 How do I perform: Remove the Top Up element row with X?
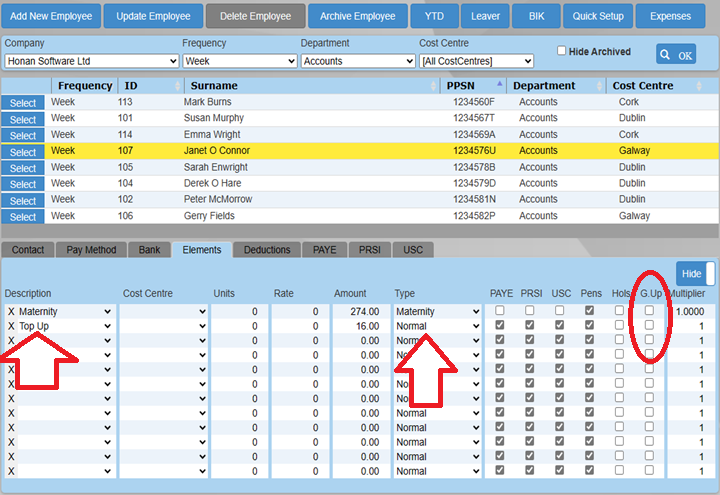tap(11, 326)
